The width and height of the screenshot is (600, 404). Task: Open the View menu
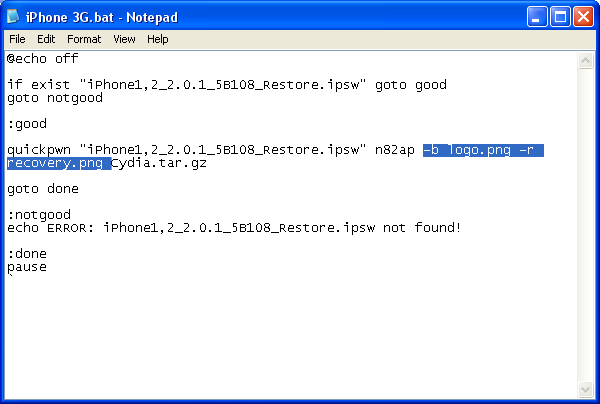(x=124, y=39)
